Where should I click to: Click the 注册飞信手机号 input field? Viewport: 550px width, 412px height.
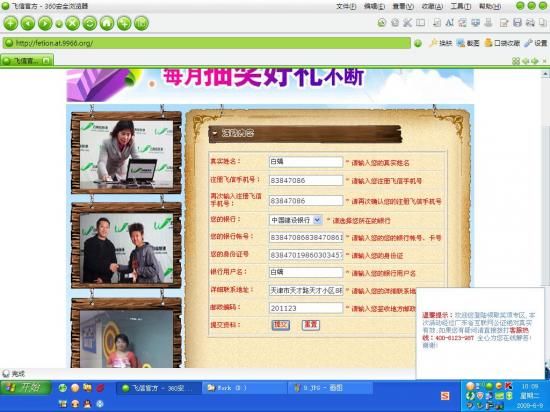(x=306, y=180)
